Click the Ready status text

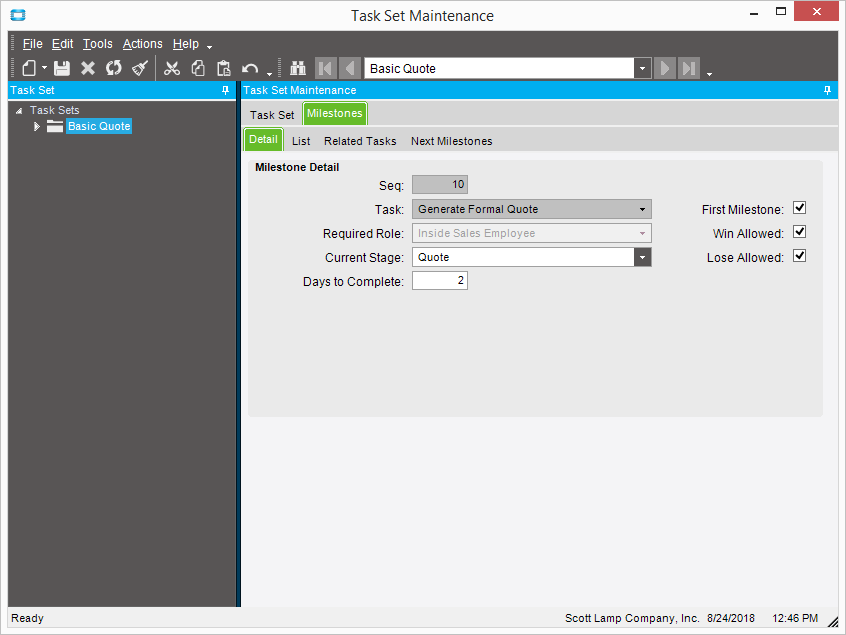click(28, 618)
